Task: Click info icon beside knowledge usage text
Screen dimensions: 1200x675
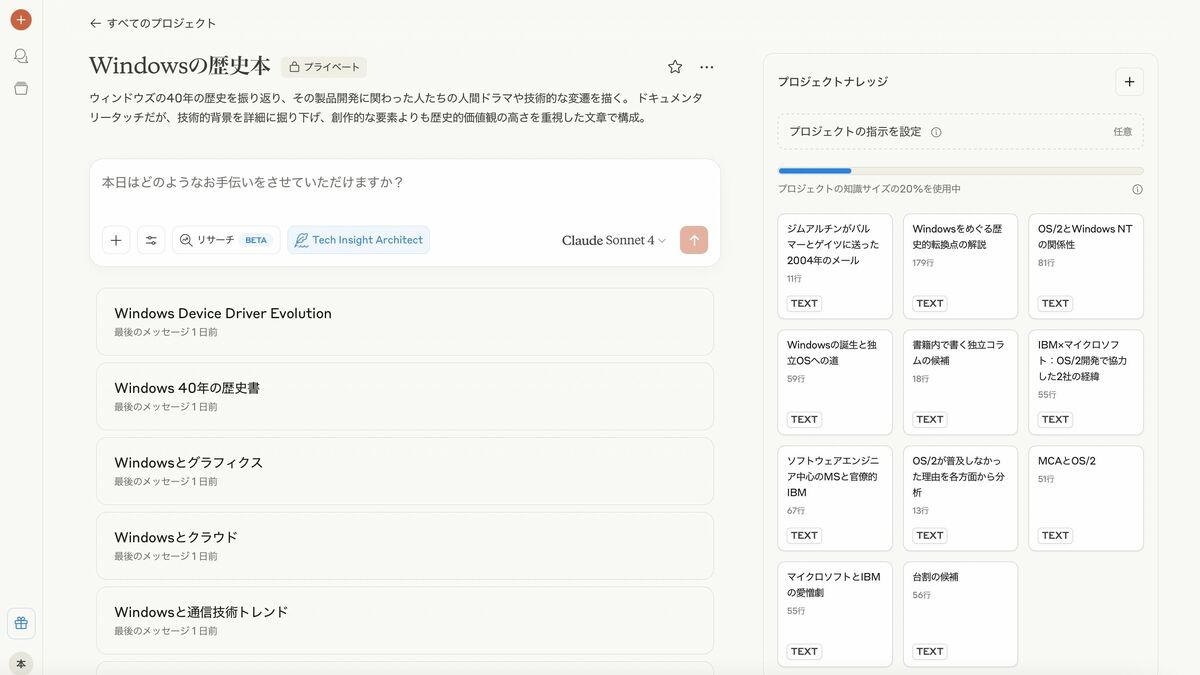Action: point(1137,189)
